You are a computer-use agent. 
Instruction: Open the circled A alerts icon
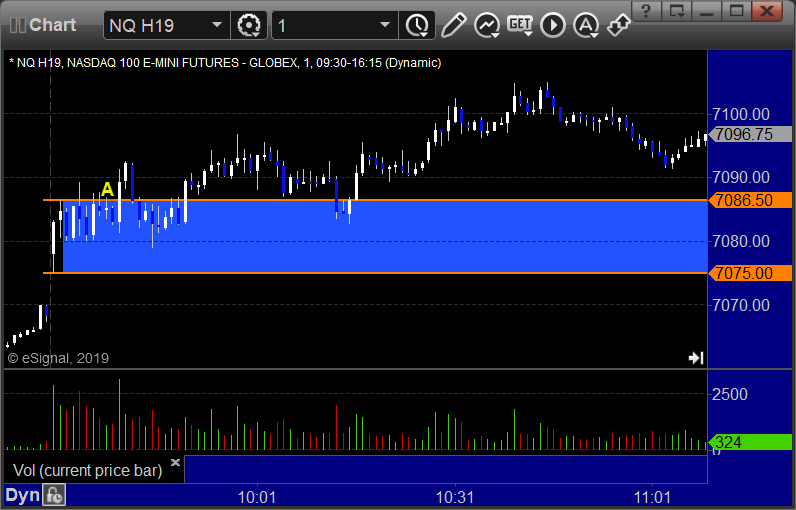point(586,25)
